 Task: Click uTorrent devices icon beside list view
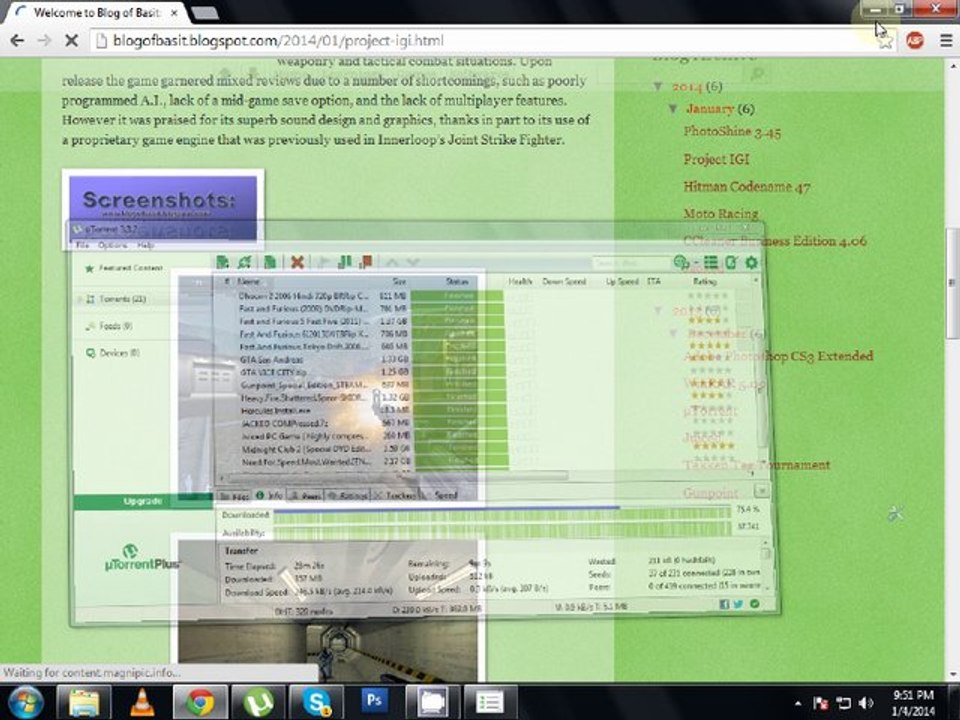pyautogui.click(x=730, y=263)
